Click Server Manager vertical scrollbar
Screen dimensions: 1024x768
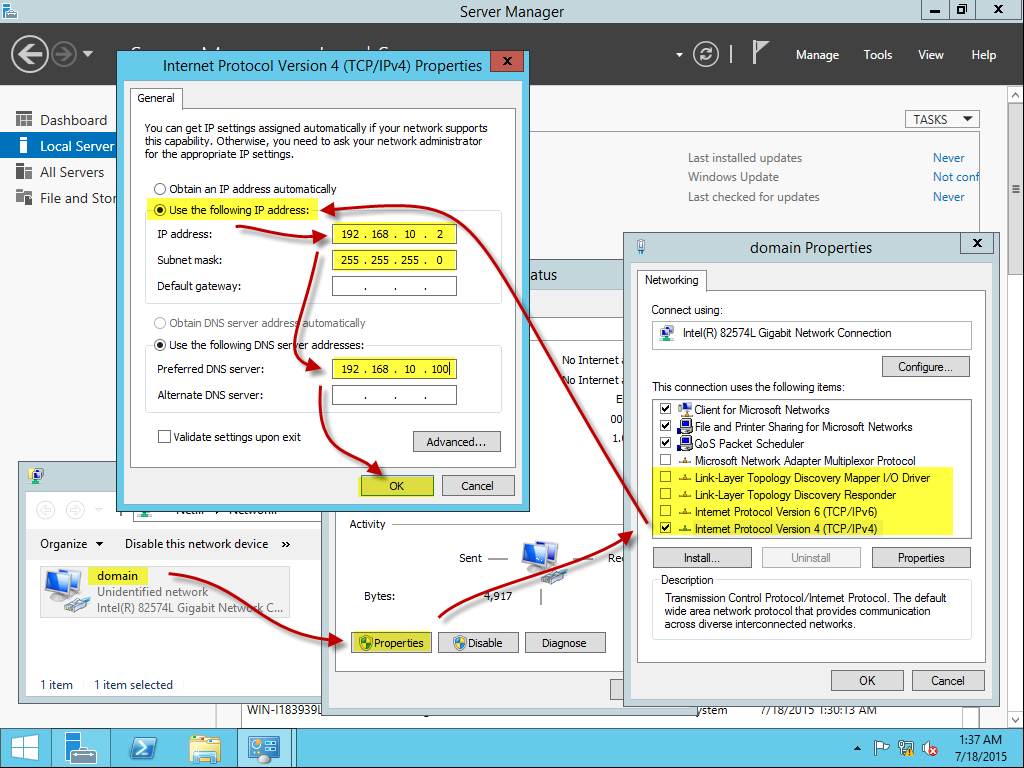coord(1015,189)
